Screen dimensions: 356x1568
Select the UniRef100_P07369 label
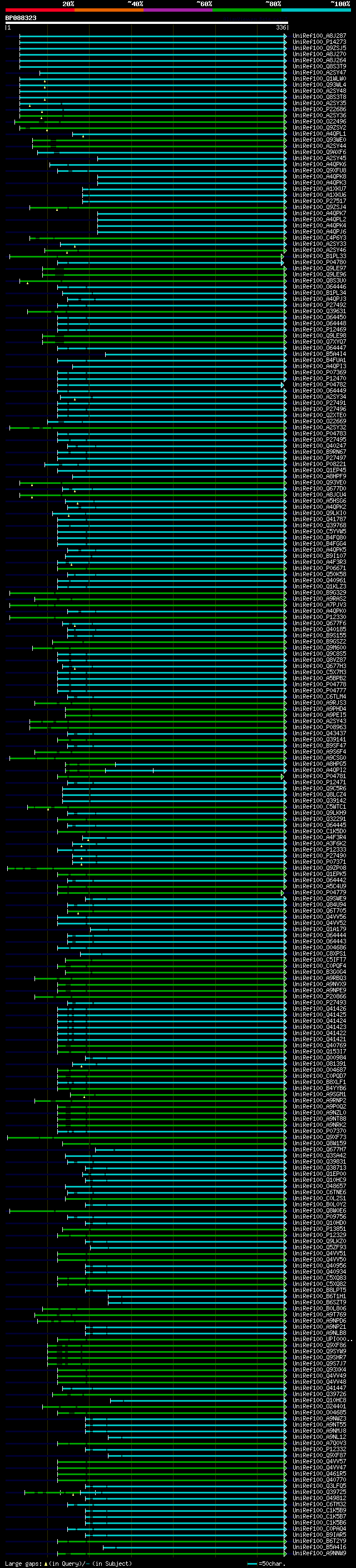point(319,373)
